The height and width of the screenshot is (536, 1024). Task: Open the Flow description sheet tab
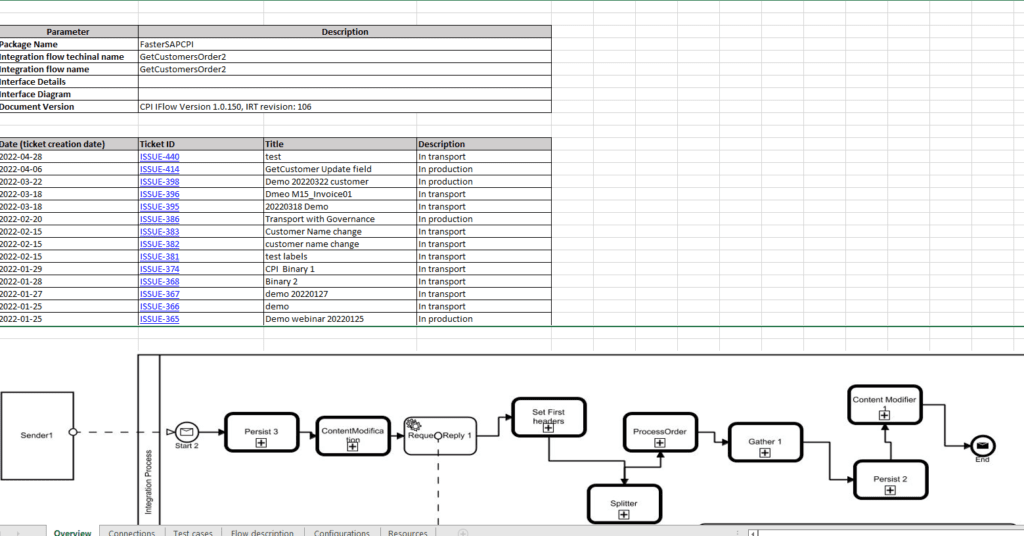pyautogui.click(x=262, y=531)
